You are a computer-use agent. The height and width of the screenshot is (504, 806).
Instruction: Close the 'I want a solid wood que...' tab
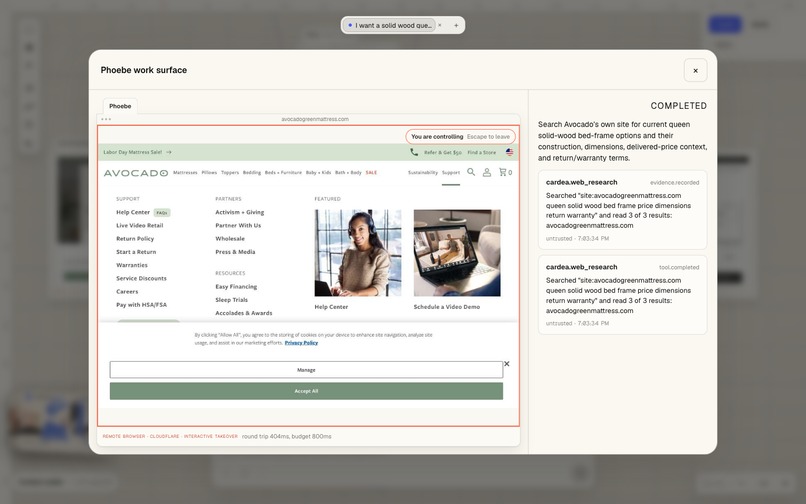coord(440,25)
